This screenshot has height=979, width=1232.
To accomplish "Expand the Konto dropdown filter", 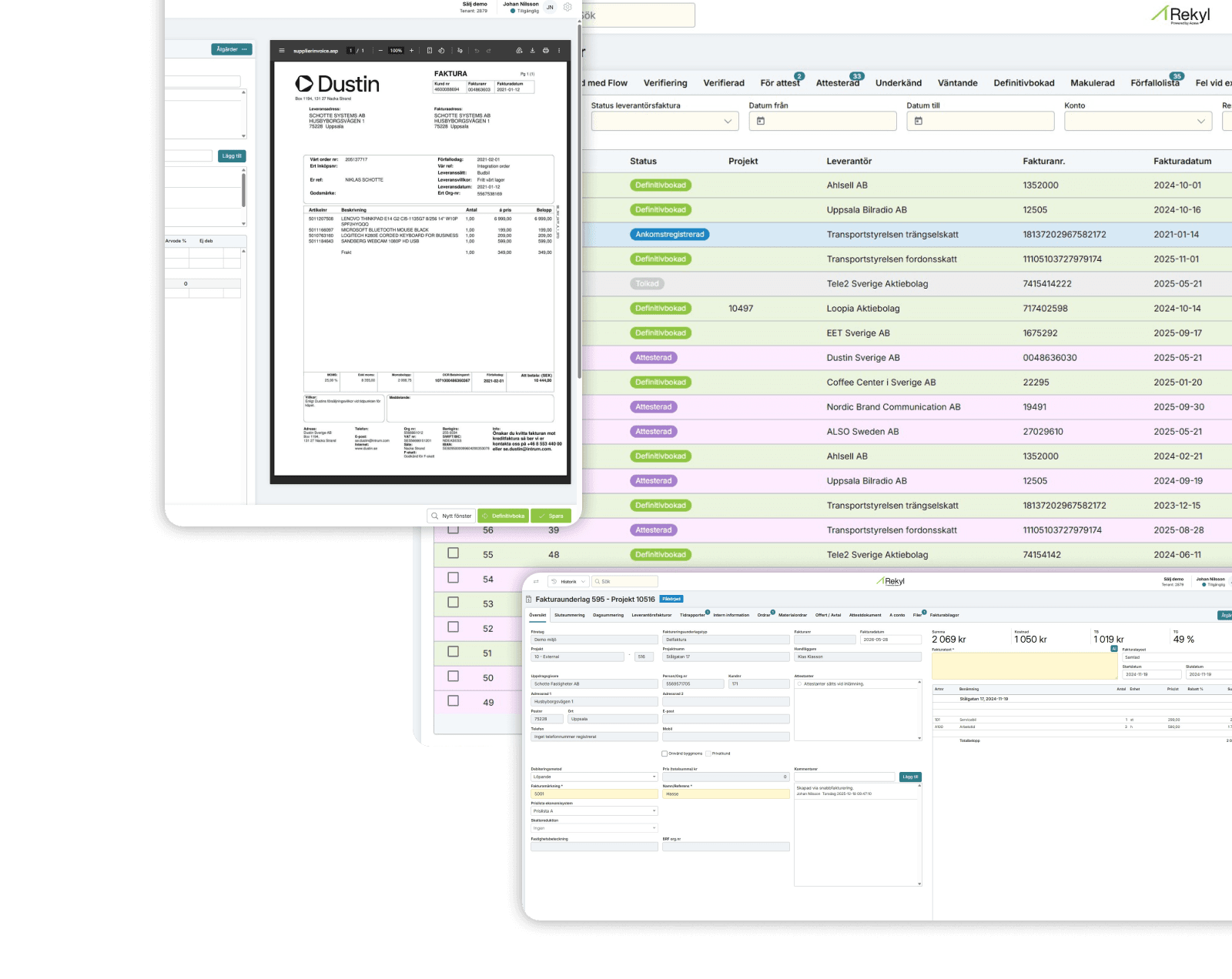I will pyautogui.click(x=1138, y=121).
